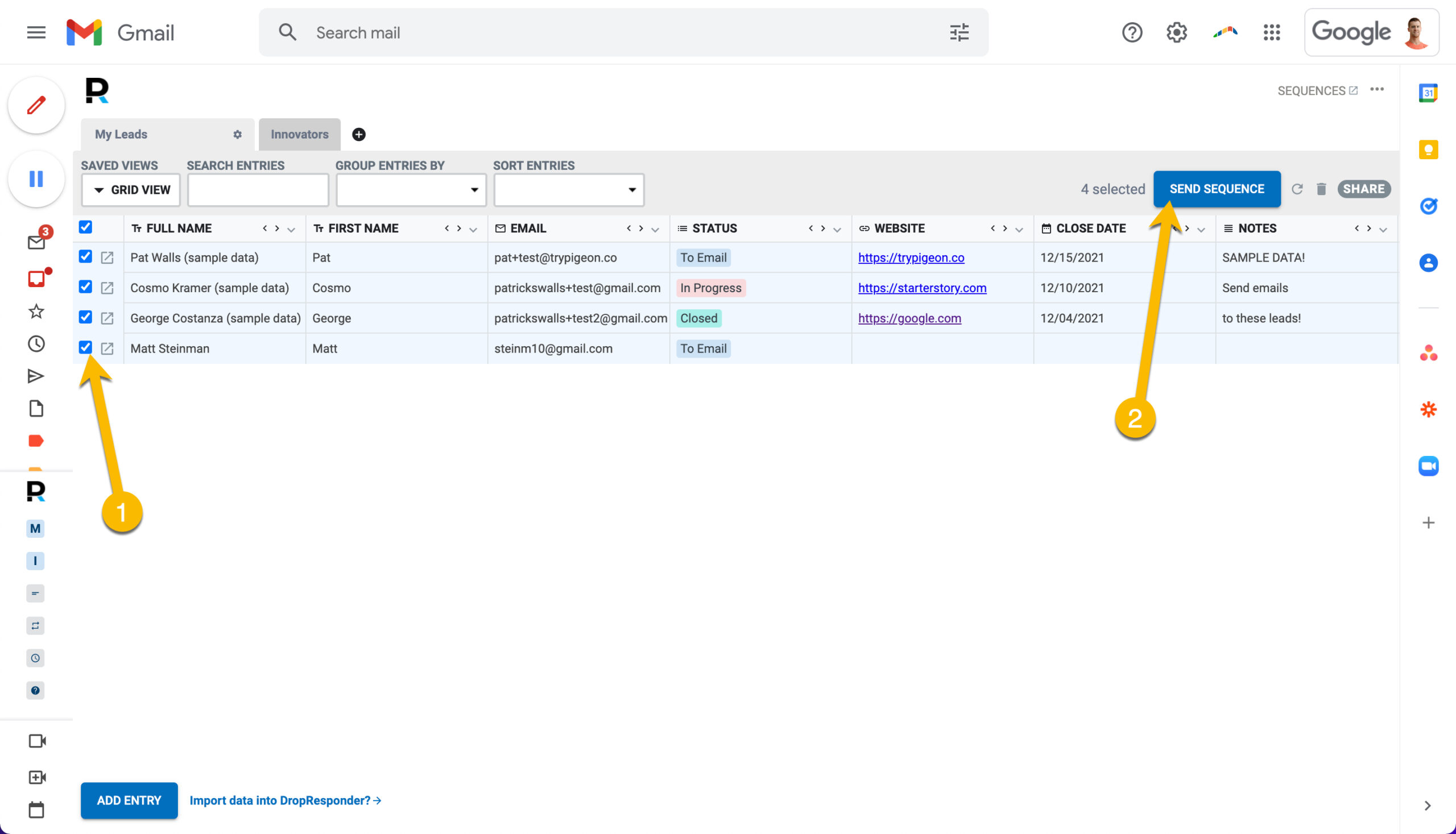
Task: Click the Search Entries input field
Action: [x=258, y=190]
